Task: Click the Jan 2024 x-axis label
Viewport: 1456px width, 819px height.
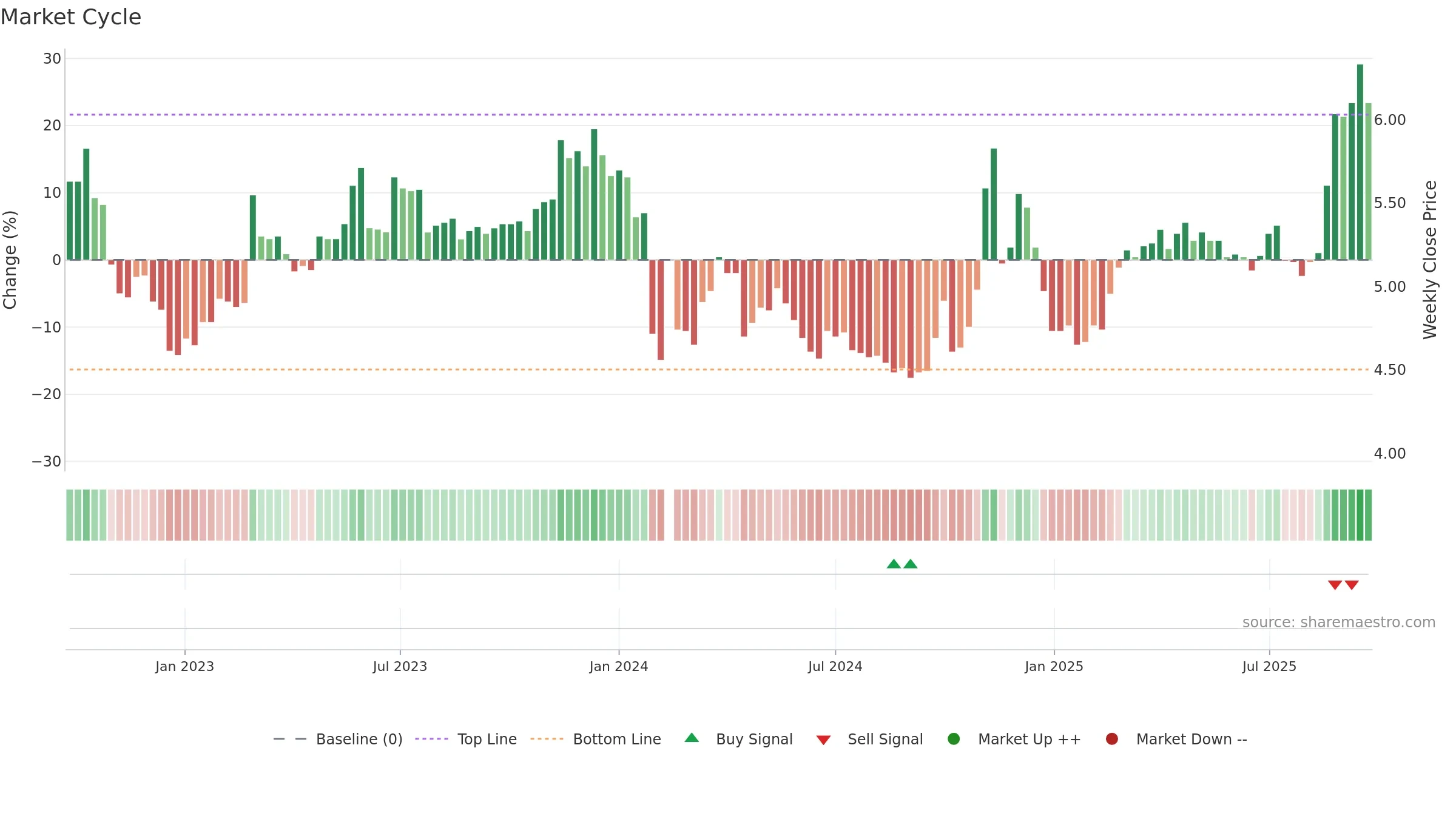Action: [619, 667]
